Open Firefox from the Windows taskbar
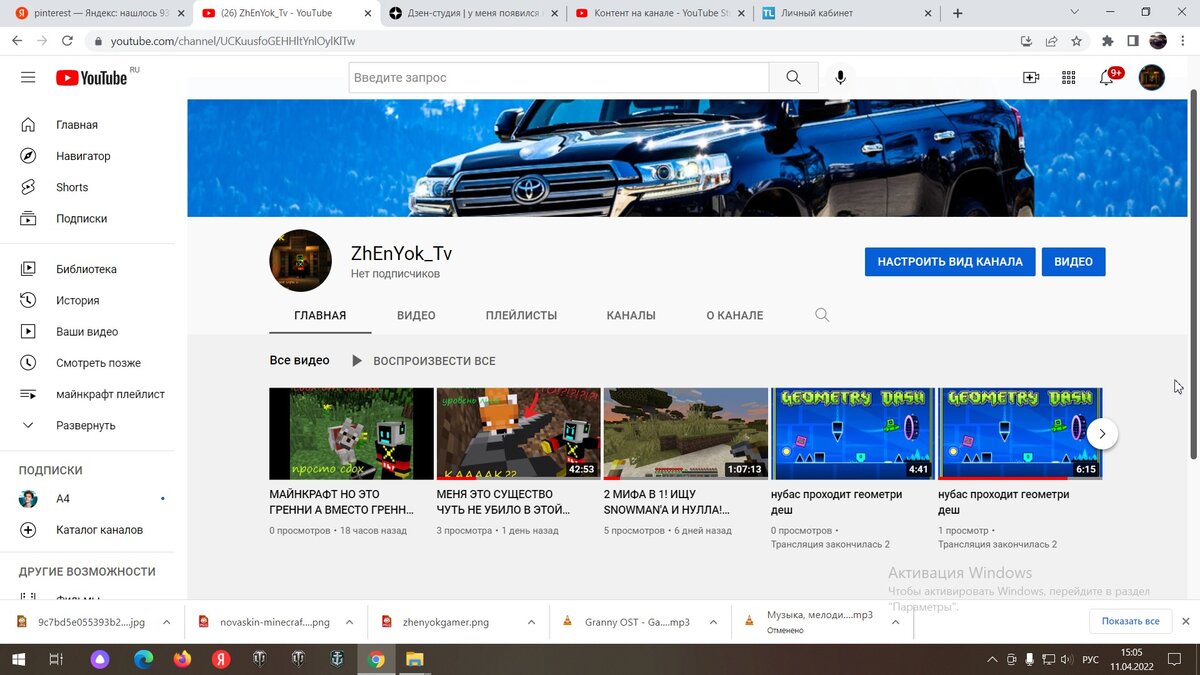 tap(181, 659)
